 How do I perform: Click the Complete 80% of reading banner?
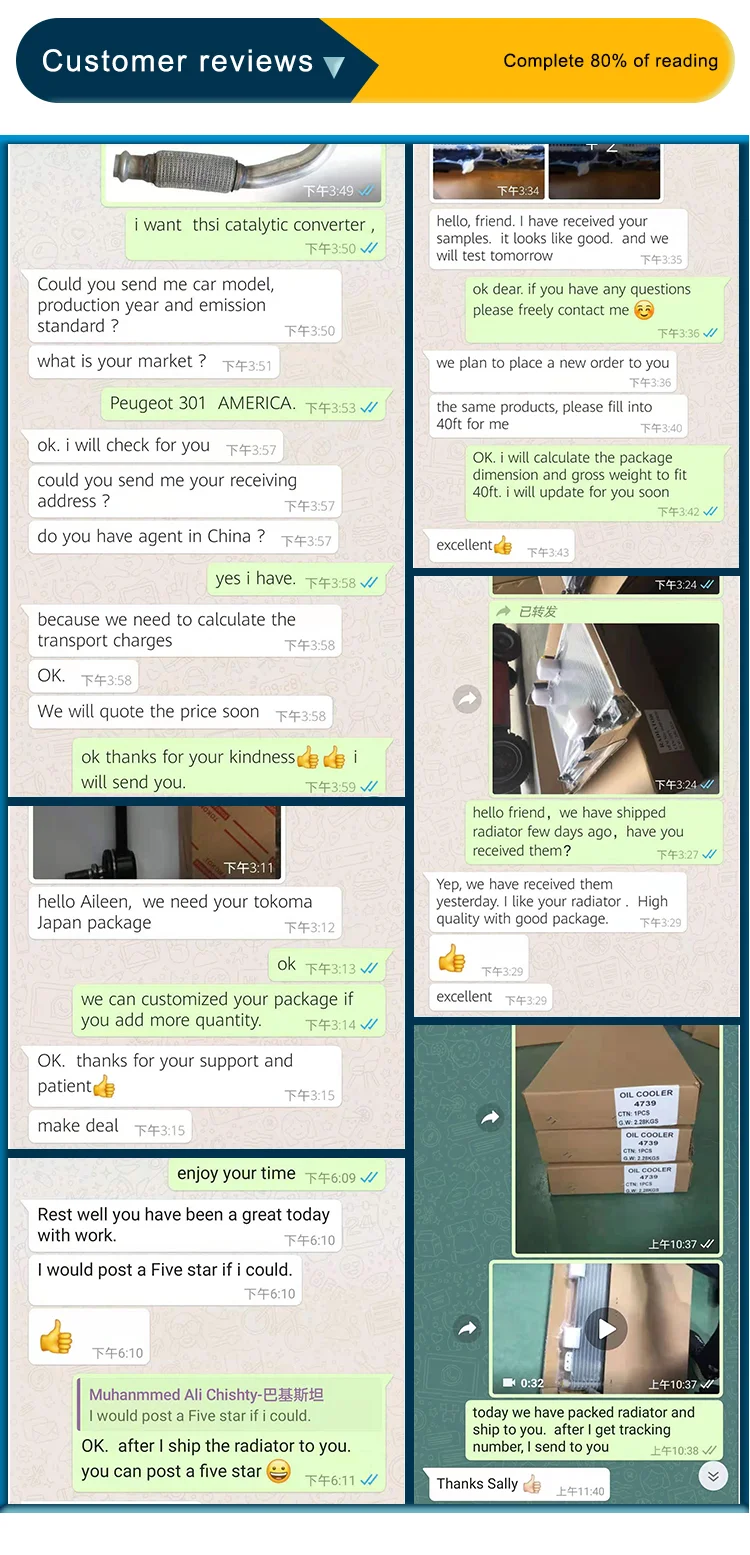click(610, 61)
